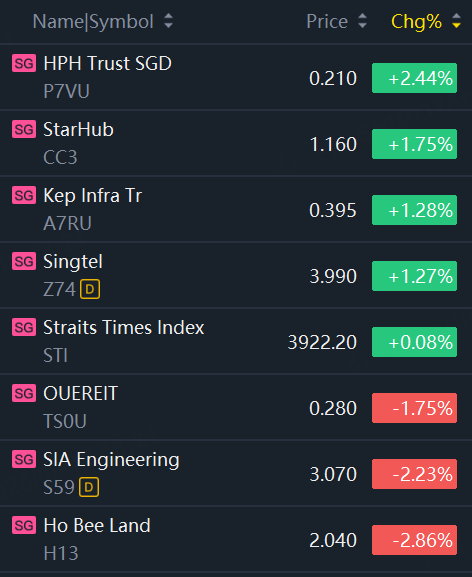This screenshot has width=472, height=577.
Task: Toggle Chg% sort order arrow icon
Action: [456, 21]
